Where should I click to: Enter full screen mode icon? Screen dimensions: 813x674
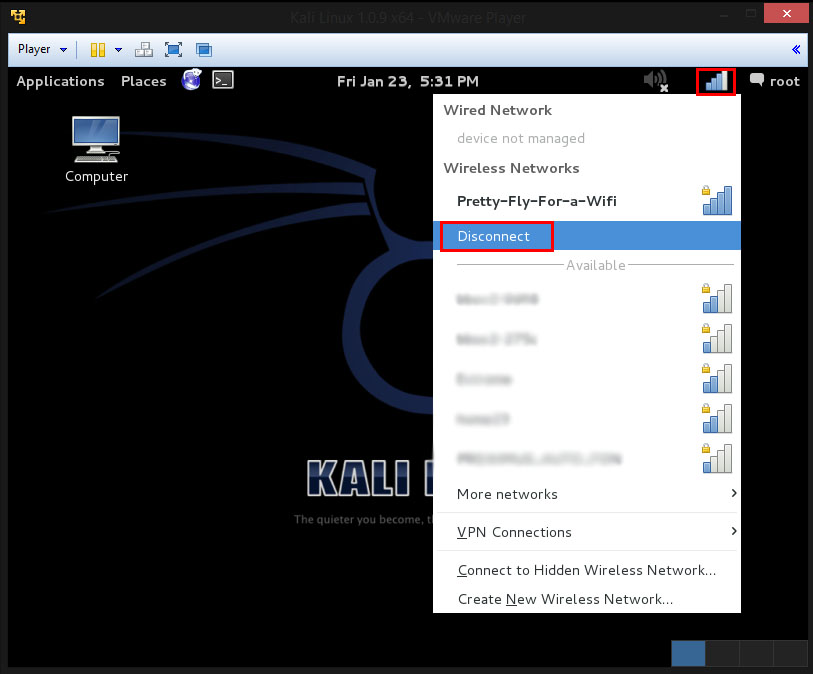[x=173, y=50]
